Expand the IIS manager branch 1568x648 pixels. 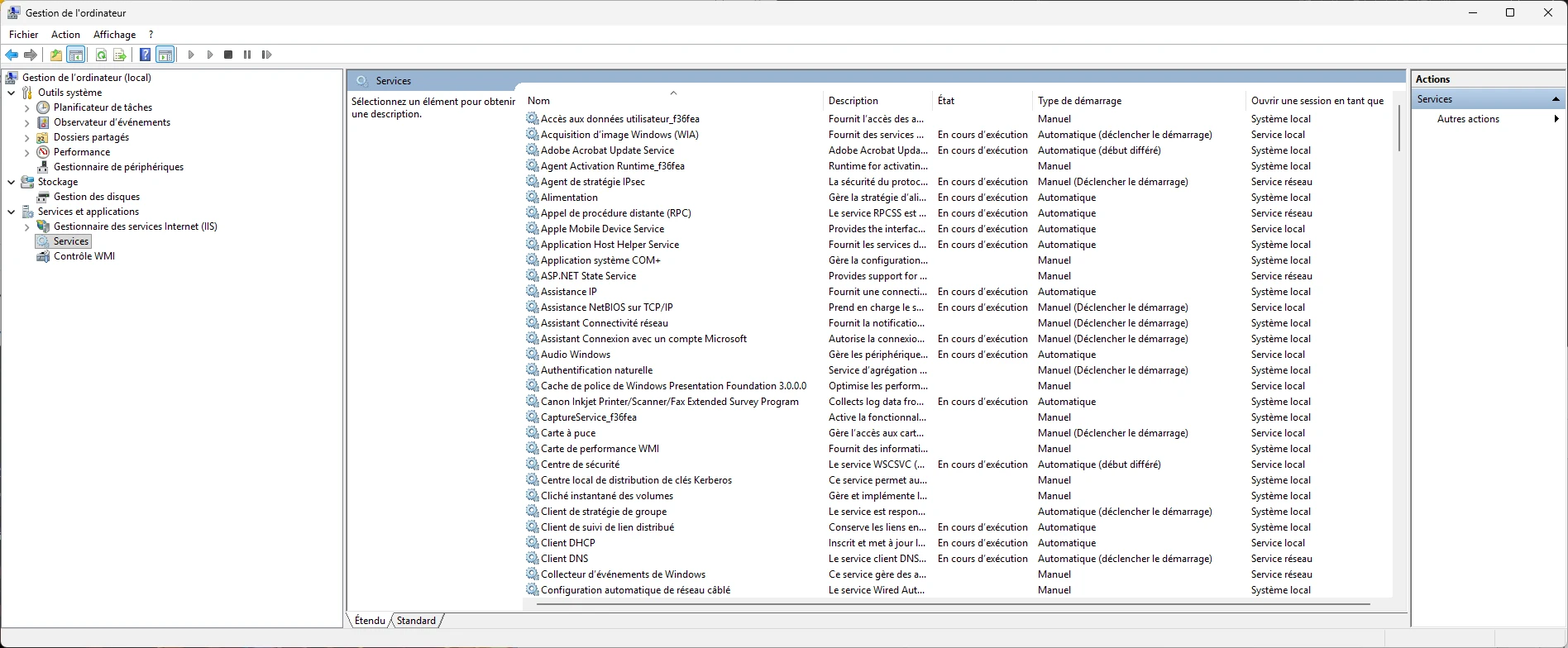[x=27, y=226]
